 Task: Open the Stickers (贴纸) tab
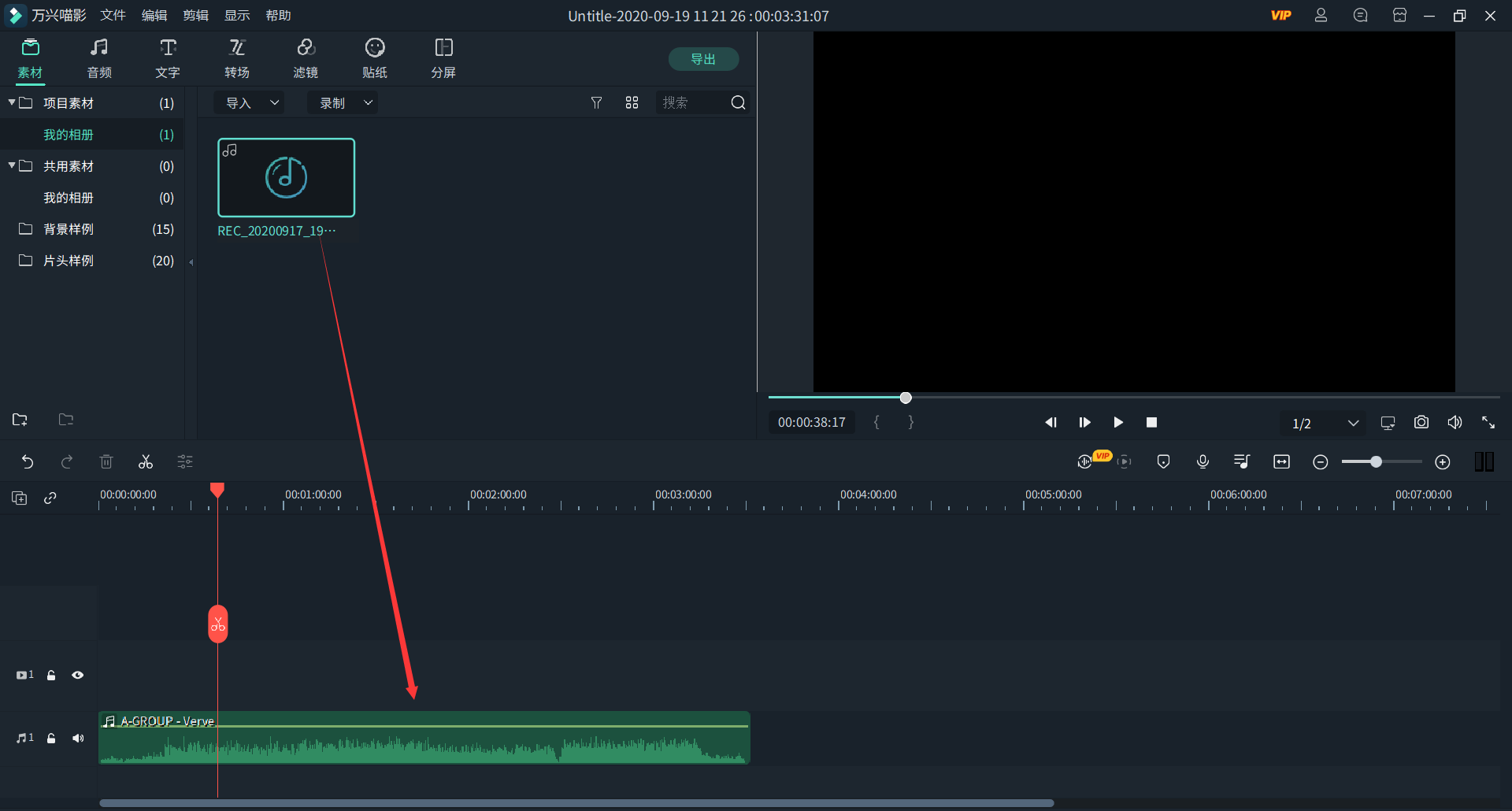click(375, 59)
